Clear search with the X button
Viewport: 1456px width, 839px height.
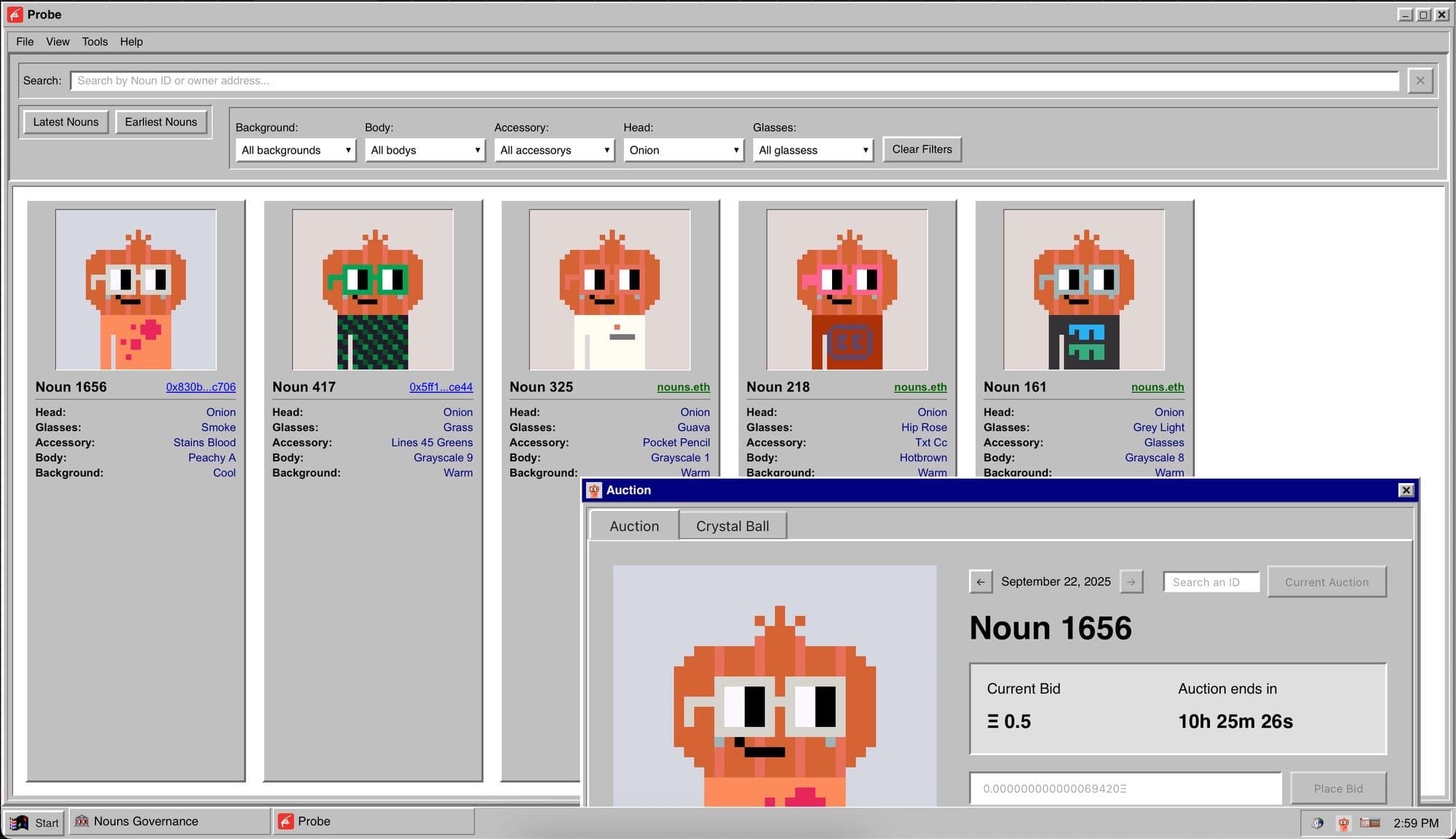coord(1420,81)
